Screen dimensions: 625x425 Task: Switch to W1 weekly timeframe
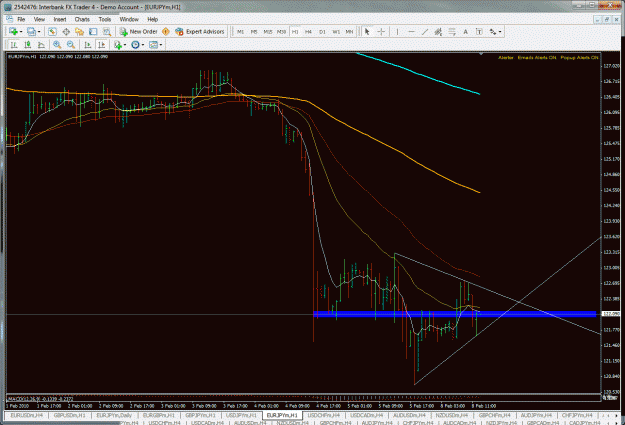pyautogui.click(x=336, y=31)
